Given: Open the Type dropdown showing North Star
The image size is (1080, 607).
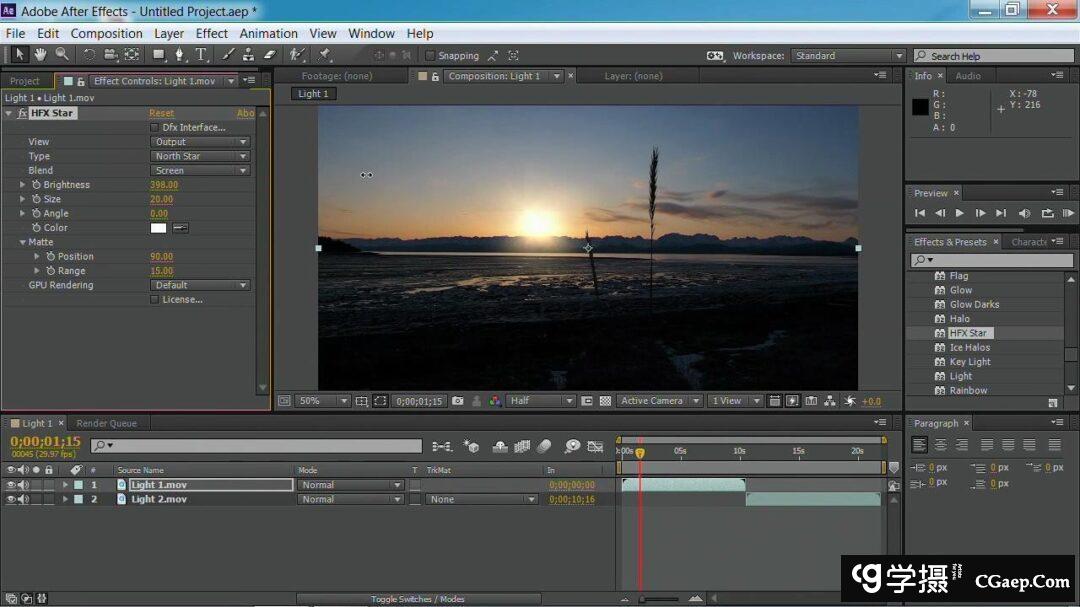Looking at the screenshot, I should coord(200,156).
